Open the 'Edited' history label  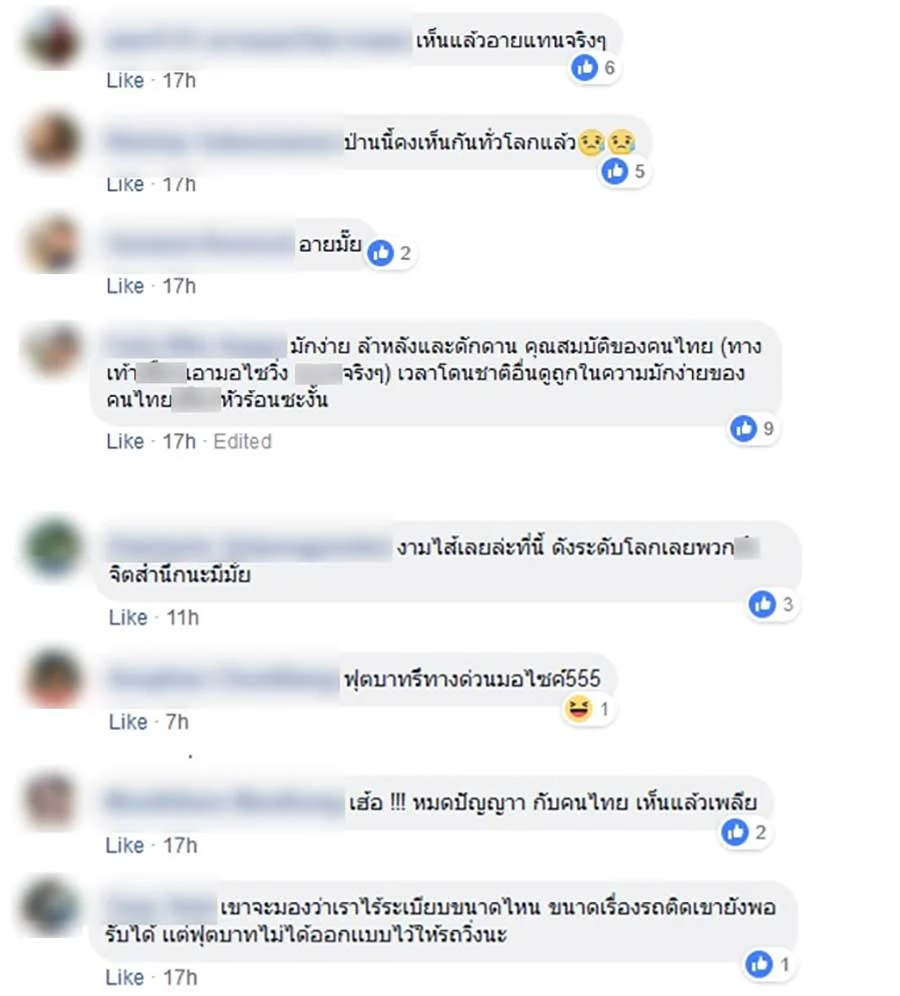click(x=243, y=441)
